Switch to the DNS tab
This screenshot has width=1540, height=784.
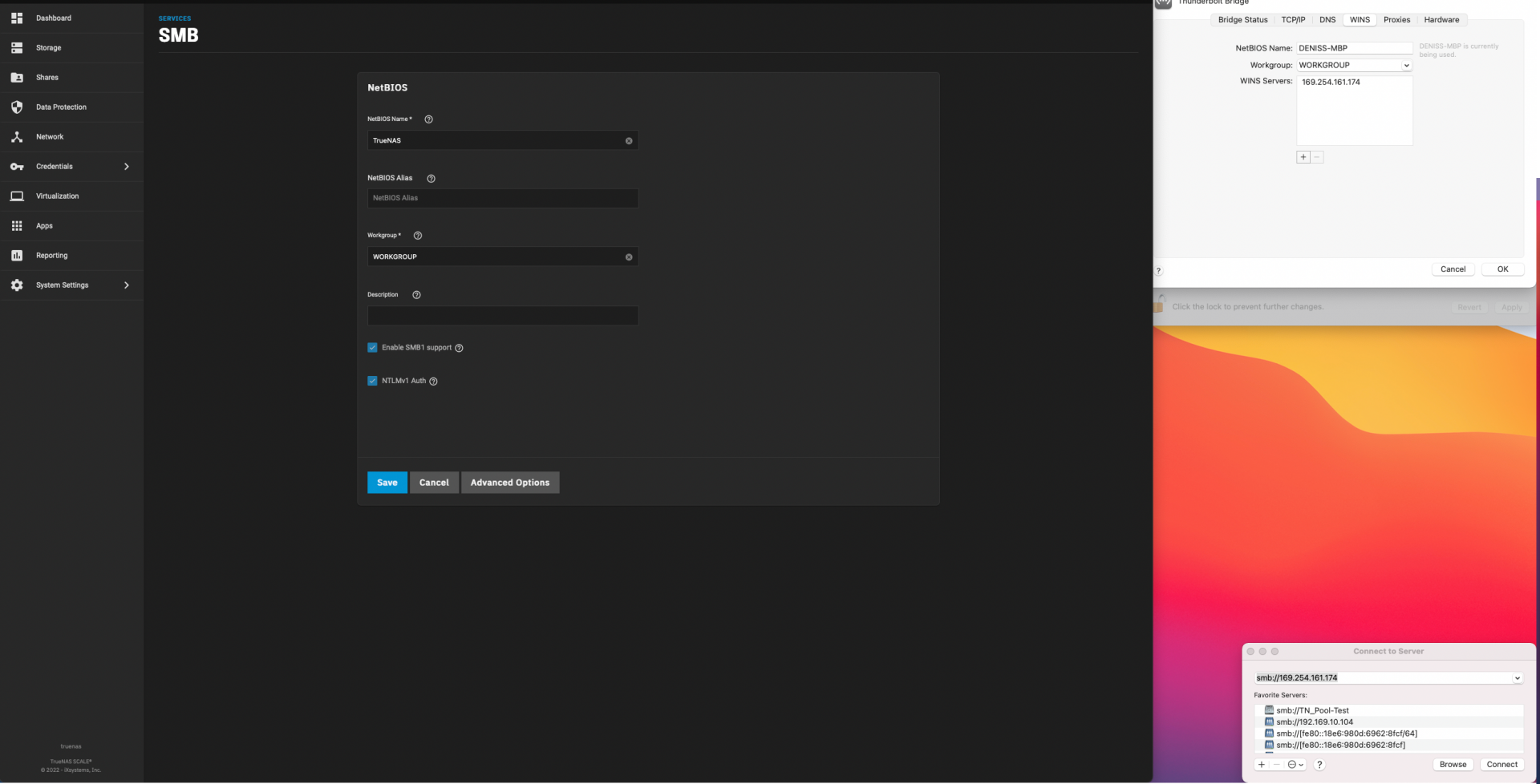1327,20
